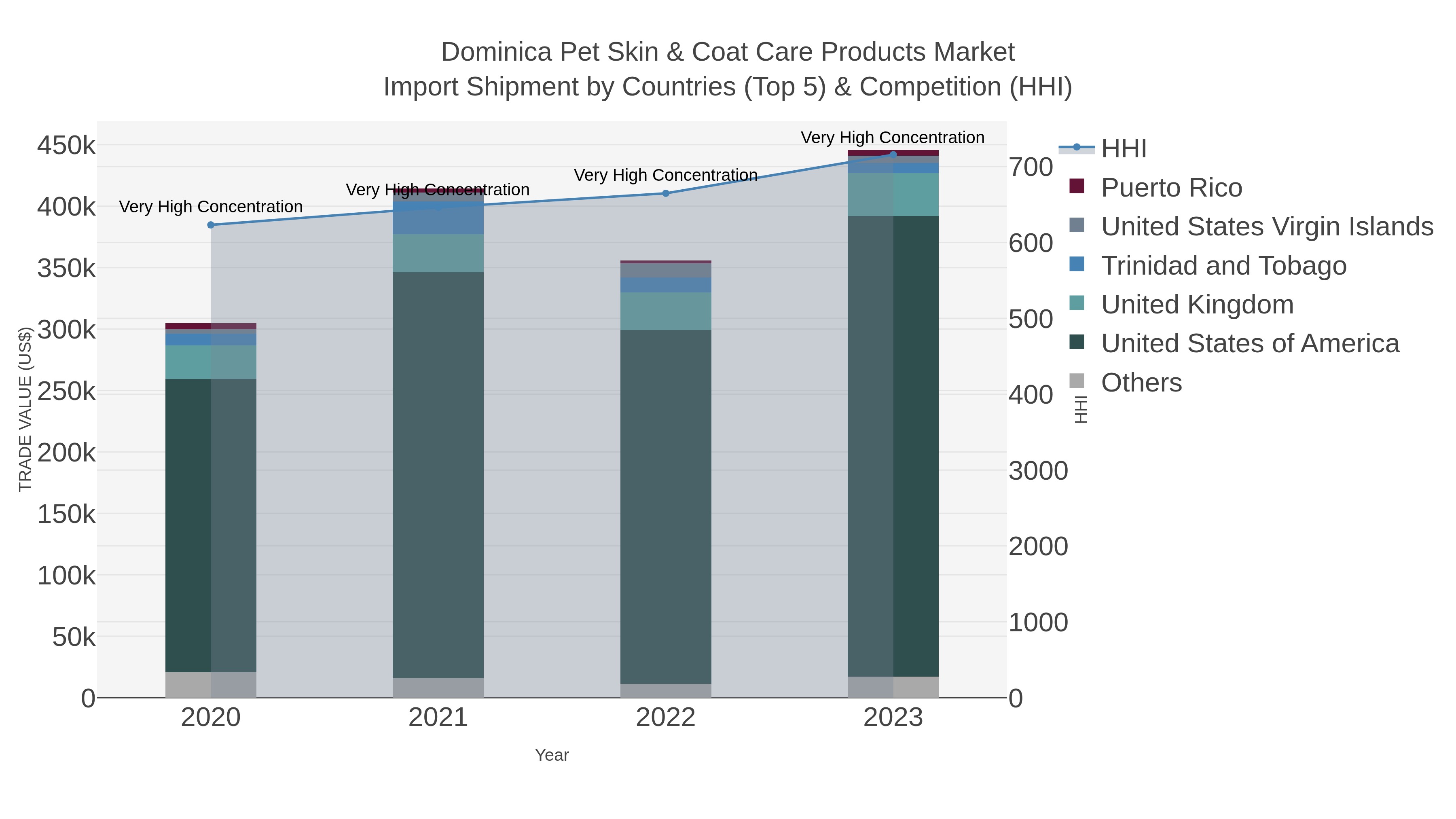
Task: Click the 2022 Very High Concentration annotation
Action: coord(666,175)
